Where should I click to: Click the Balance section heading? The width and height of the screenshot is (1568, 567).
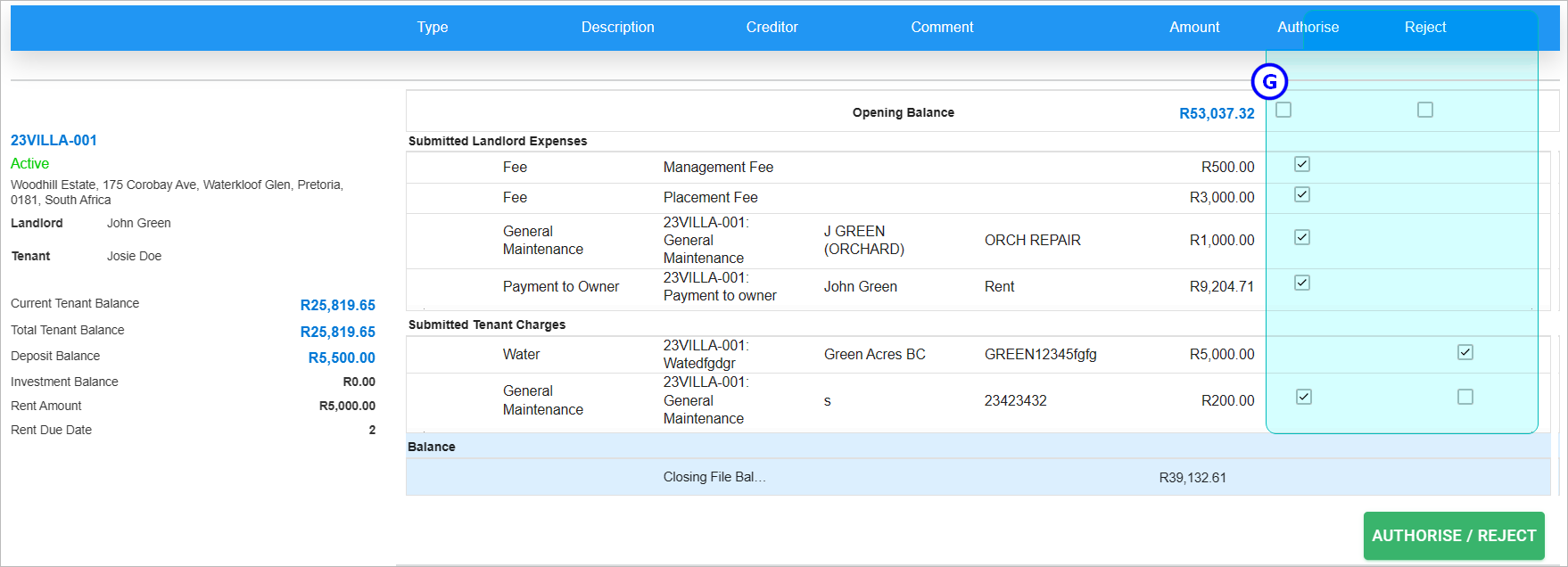tap(432, 447)
